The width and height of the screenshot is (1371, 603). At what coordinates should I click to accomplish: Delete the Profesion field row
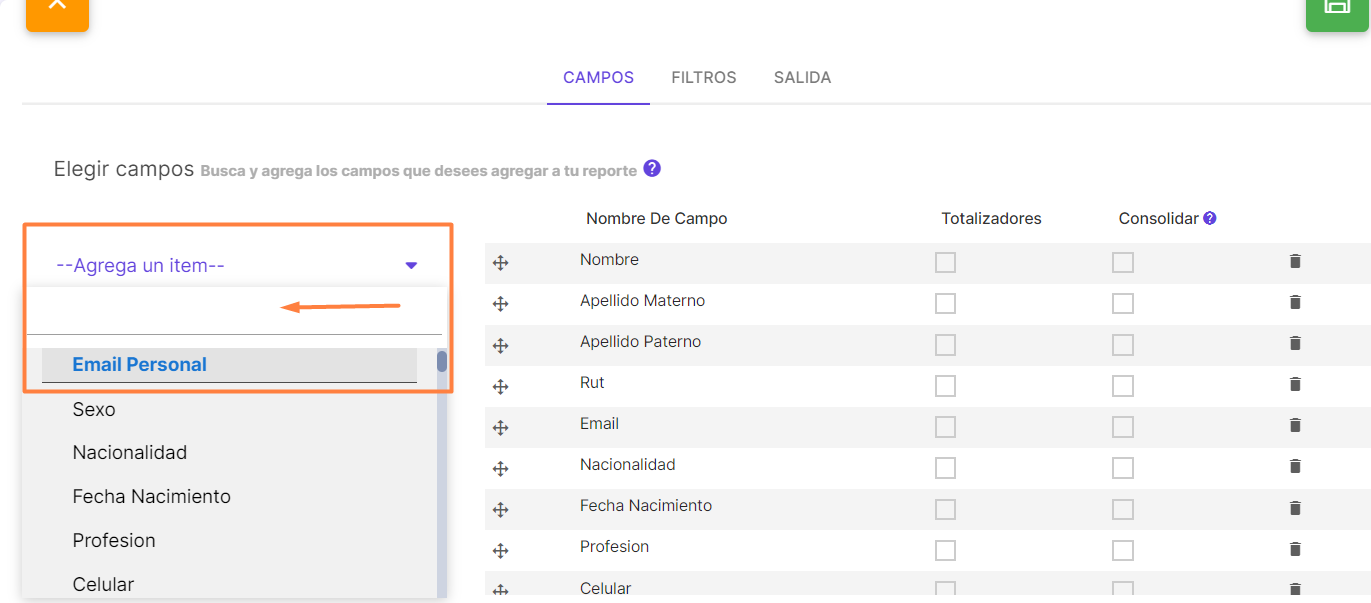point(1295,548)
